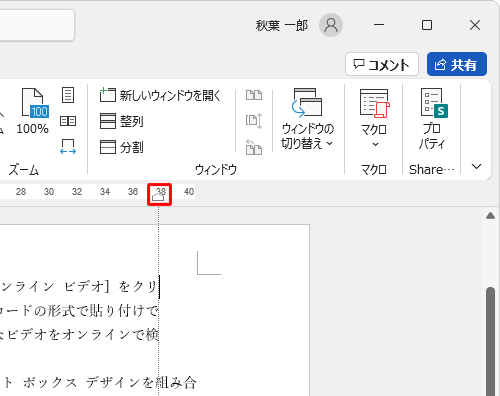Arrange all windows with 整列
This screenshot has width=500, height=396.
click(x=122, y=121)
